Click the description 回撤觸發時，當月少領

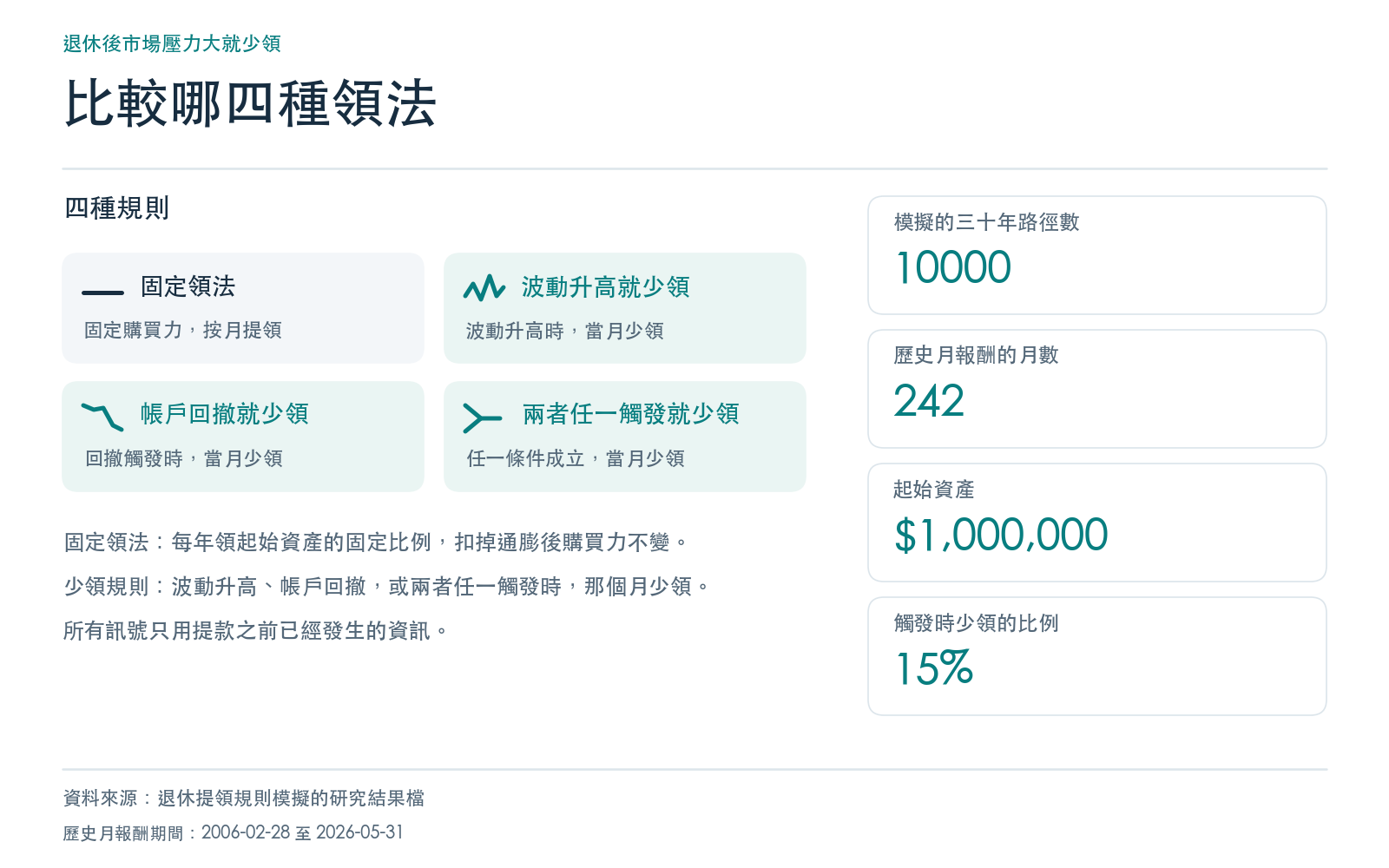click(184, 458)
